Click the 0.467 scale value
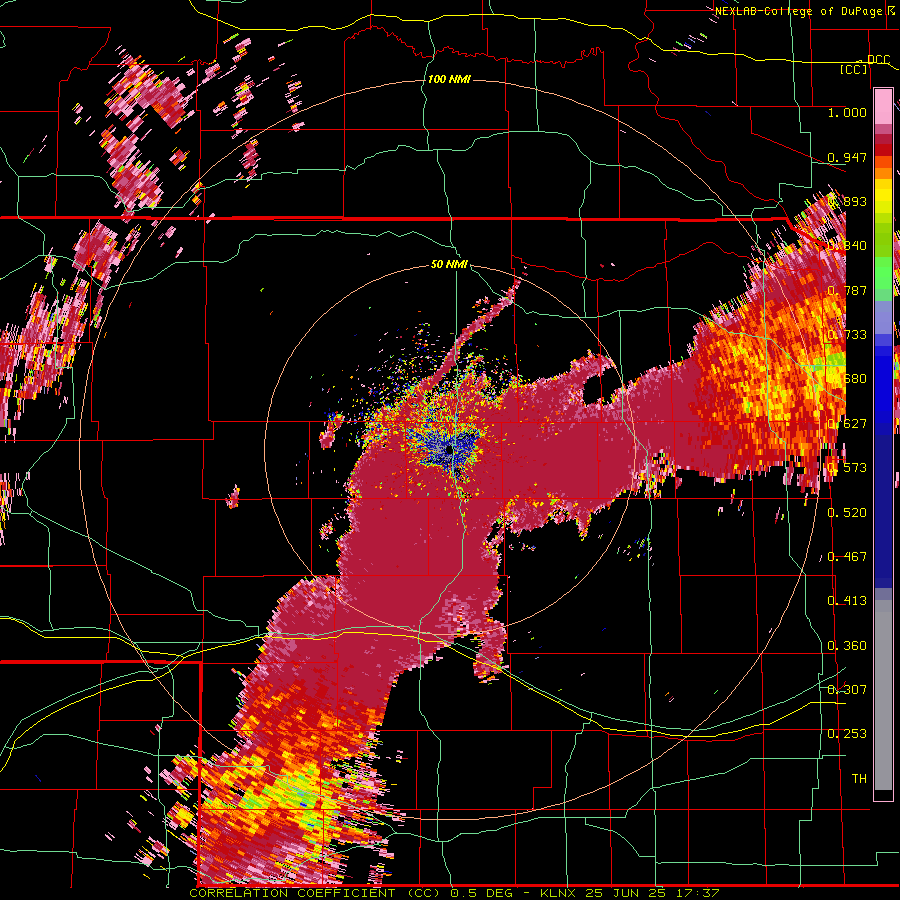This screenshot has height=900, width=900. 847,556
